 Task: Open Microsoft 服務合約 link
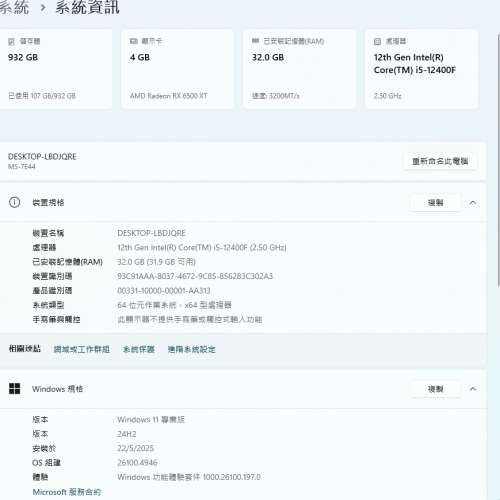67,492
